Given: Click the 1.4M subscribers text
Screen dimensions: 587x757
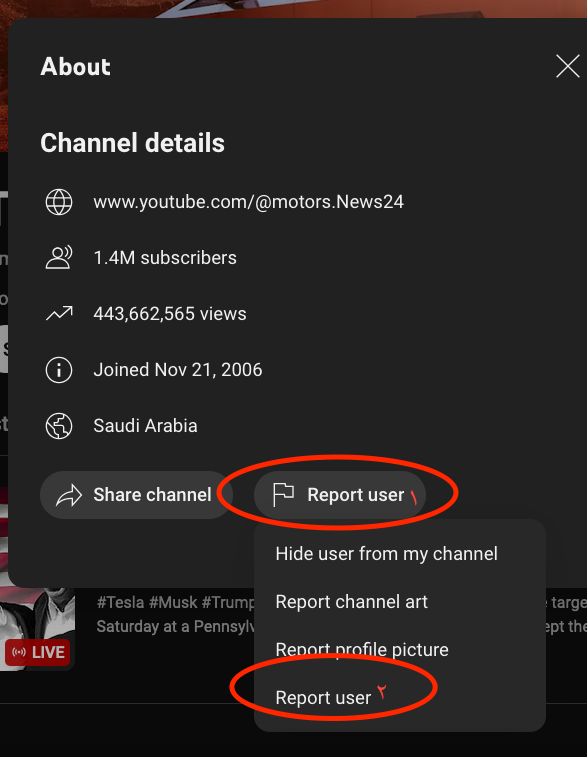Looking at the screenshot, I should click(x=165, y=258).
